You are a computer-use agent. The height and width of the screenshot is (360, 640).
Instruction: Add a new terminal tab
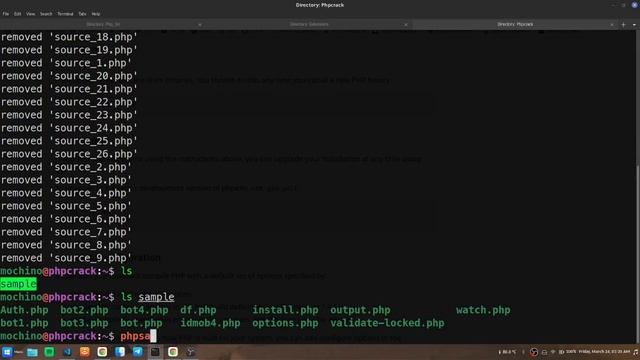pos(623,24)
